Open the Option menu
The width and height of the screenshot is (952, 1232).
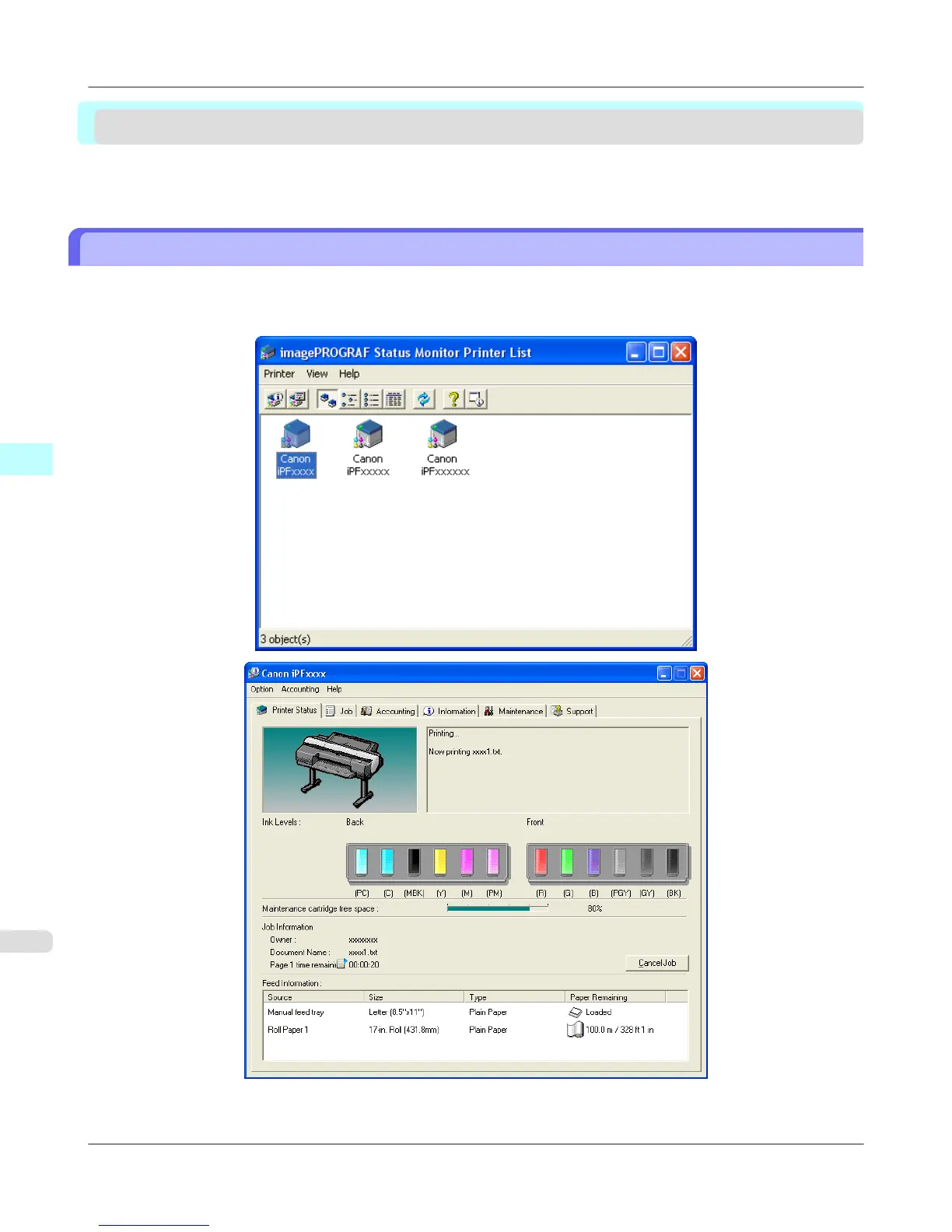point(262,689)
